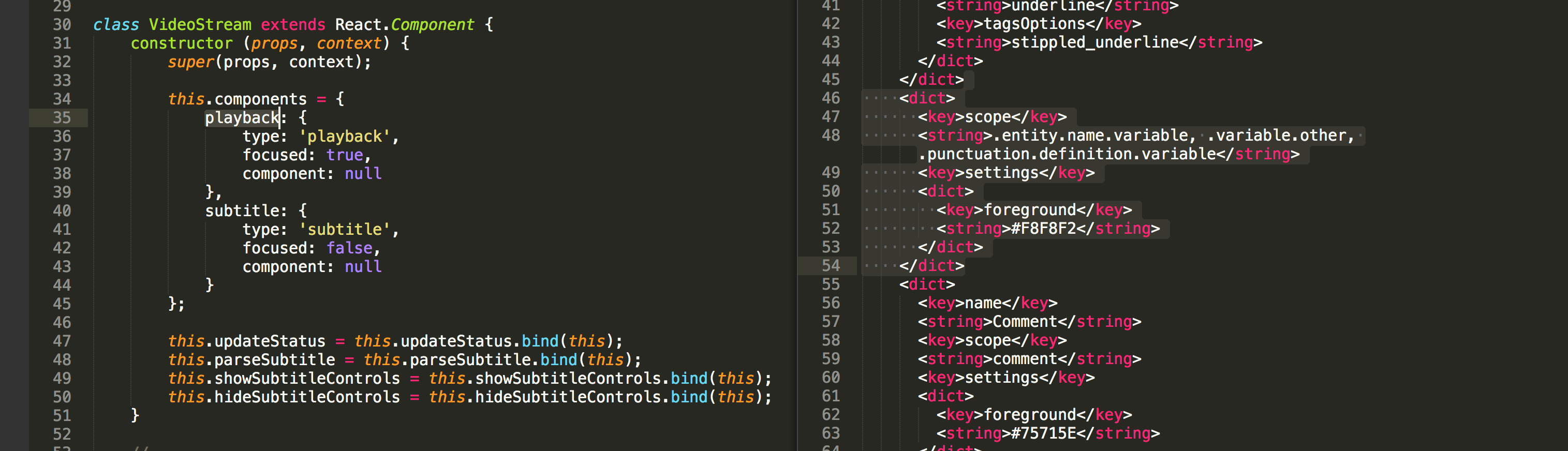1568x451 pixels.
Task: Click 'foreground' key on line 62
Action: (x=1029, y=414)
